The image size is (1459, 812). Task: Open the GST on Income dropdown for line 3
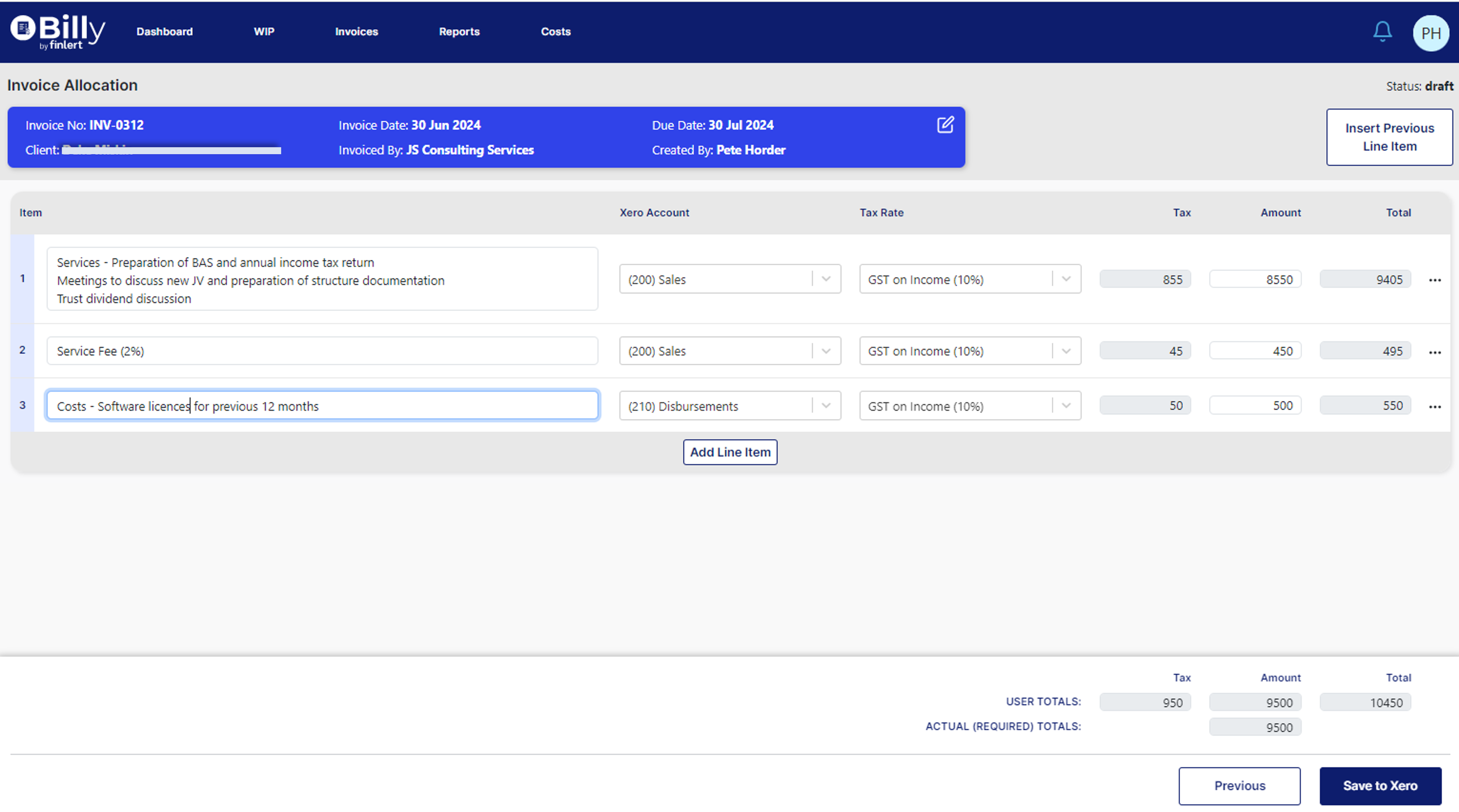click(x=1066, y=406)
